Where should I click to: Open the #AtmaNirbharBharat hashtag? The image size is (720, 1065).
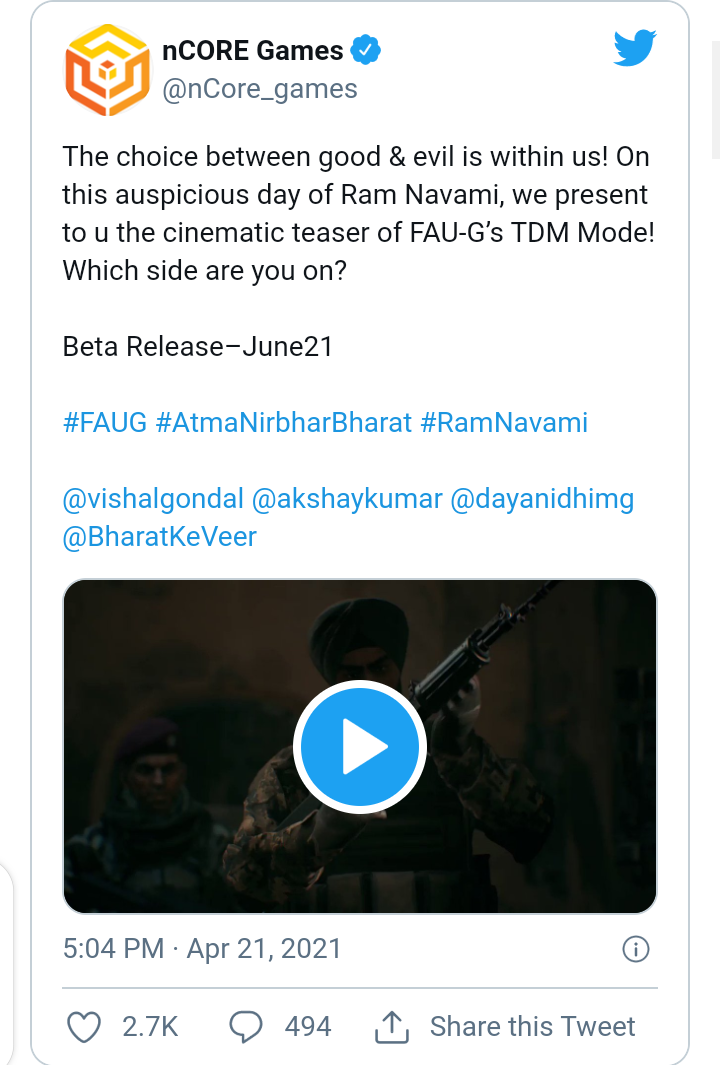click(284, 422)
